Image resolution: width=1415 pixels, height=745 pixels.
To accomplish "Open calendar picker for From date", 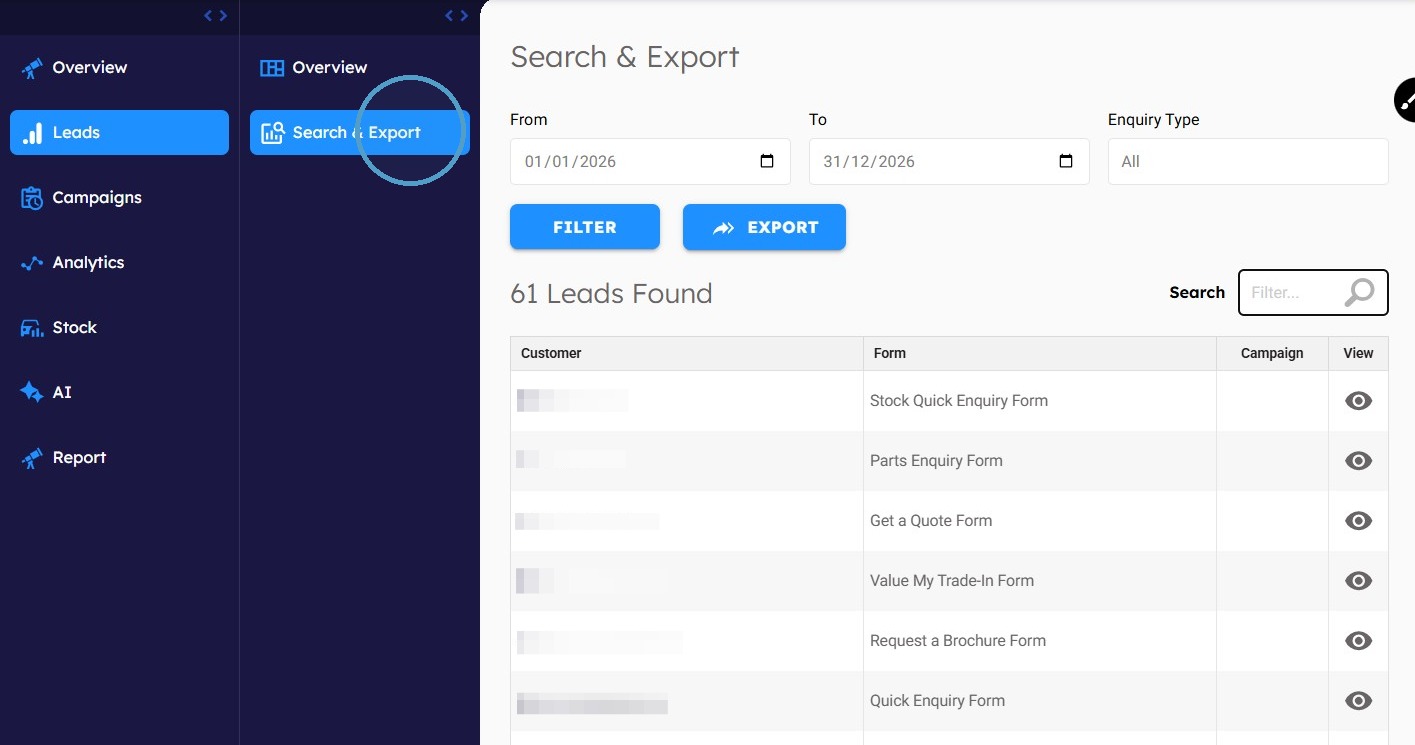I will point(767,161).
